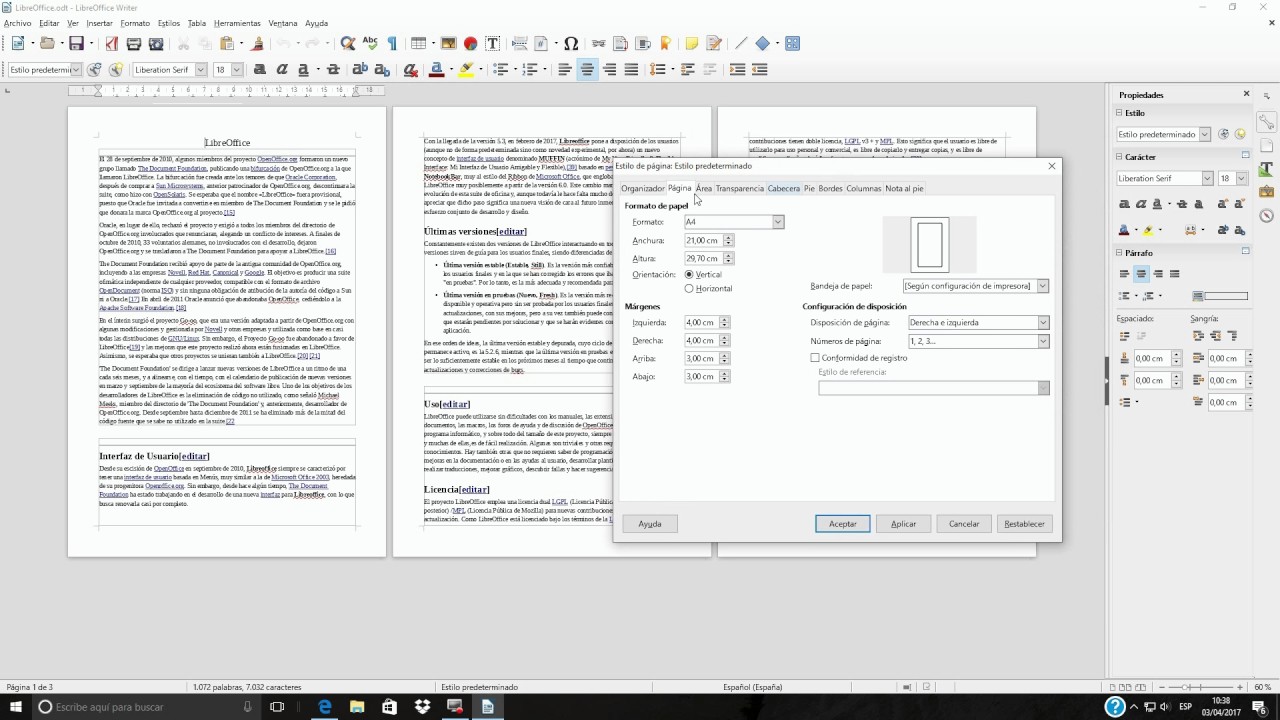Click the Insert table icon
The height and width of the screenshot is (720, 1280).
coord(418,44)
